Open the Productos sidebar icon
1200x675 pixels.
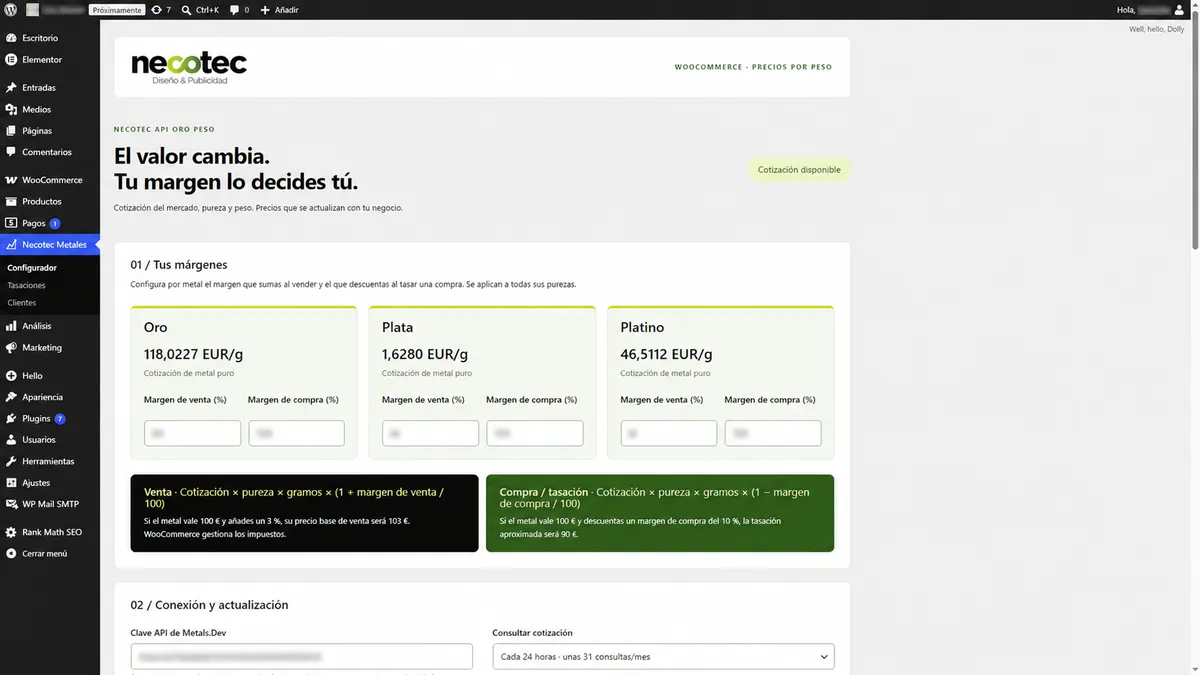tap(11, 202)
